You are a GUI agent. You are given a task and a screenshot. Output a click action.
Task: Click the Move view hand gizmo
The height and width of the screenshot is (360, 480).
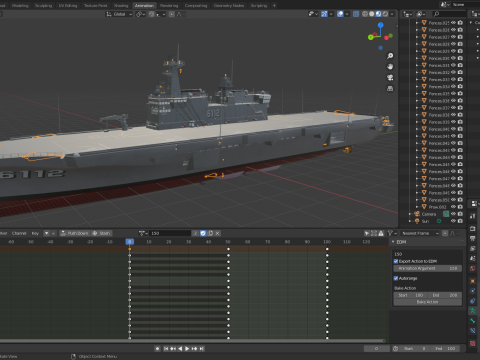pyautogui.click(x=390, y=67)
